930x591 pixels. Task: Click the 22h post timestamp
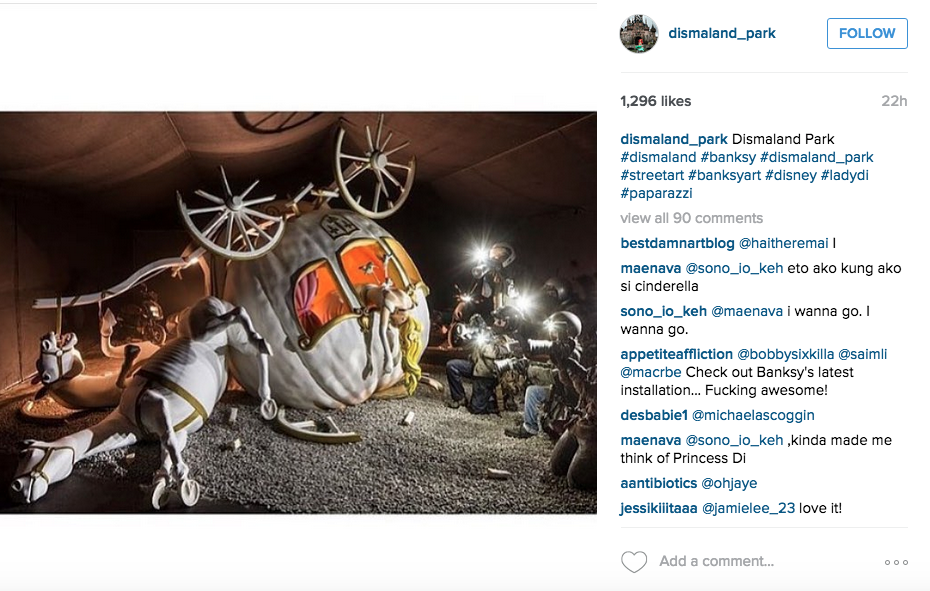pos(894,101)
